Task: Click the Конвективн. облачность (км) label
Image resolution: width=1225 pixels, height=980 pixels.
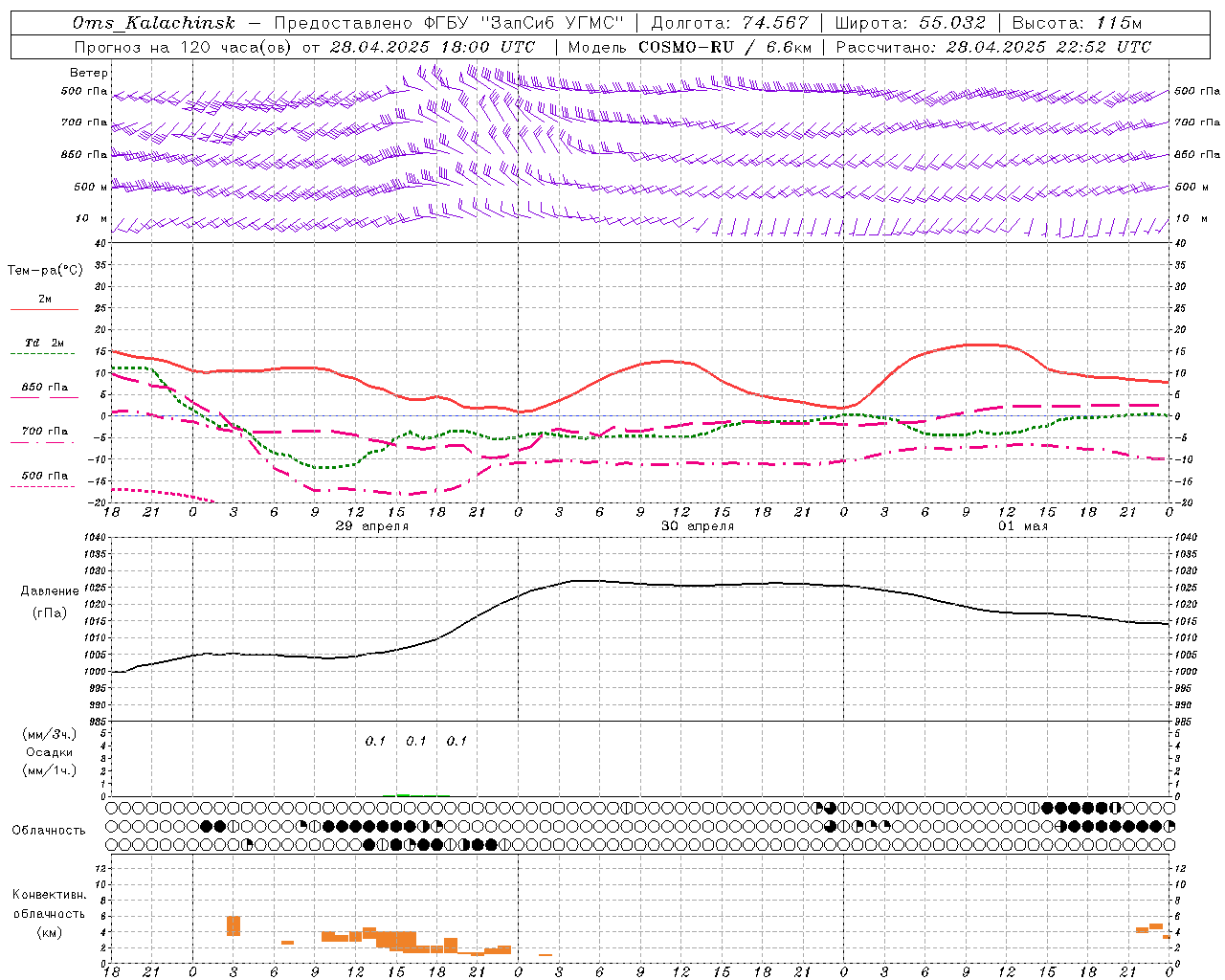Action: tap(50, 913)
